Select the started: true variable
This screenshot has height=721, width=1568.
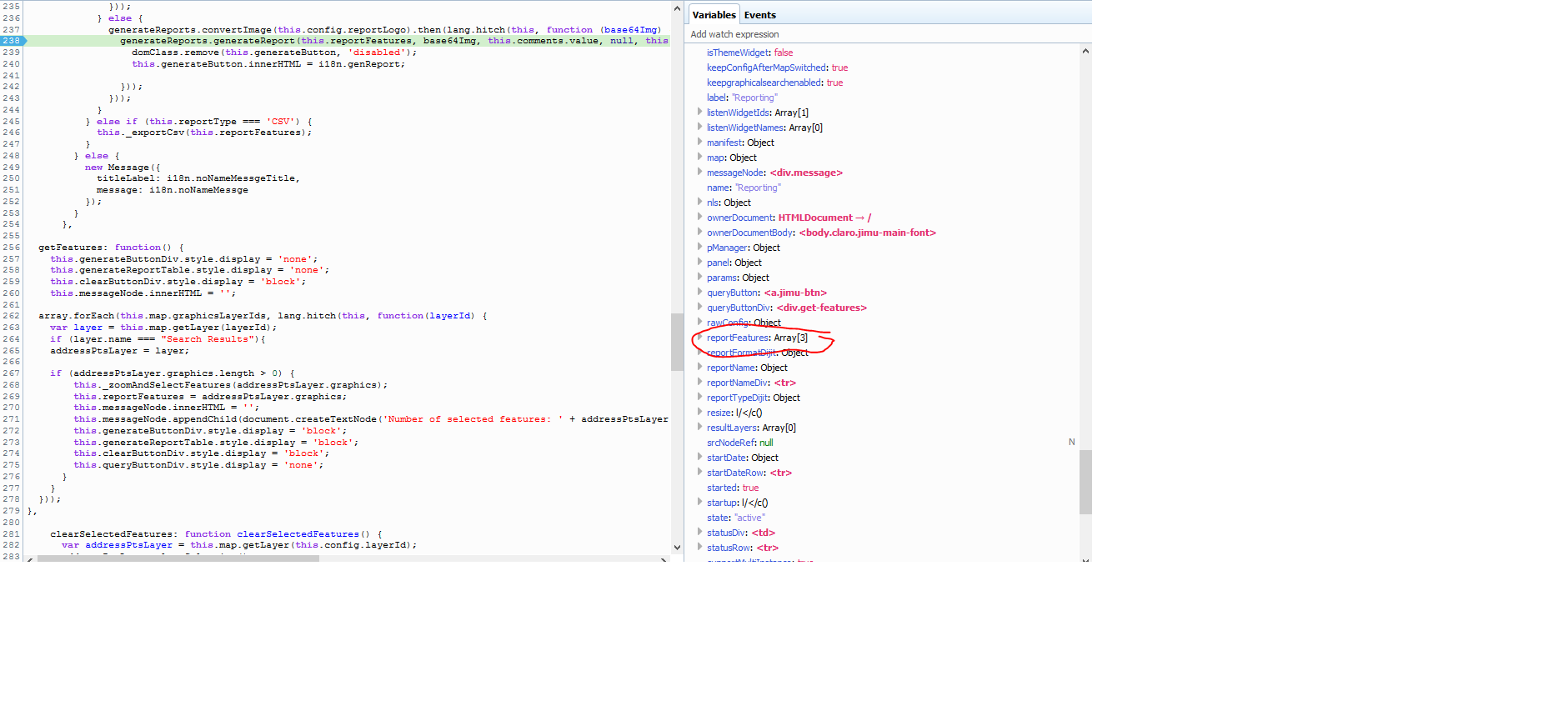point(733,488)
